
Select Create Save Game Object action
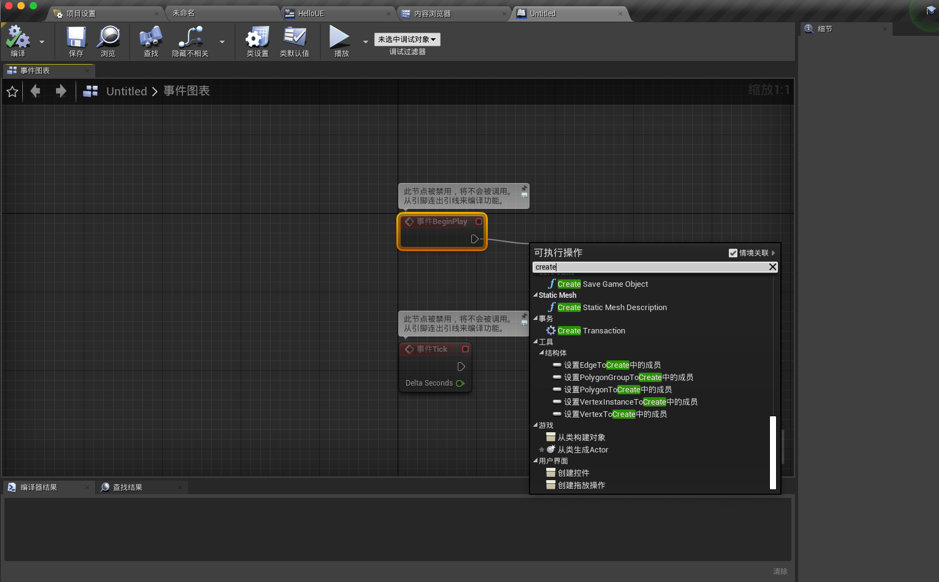click(602, 284)
